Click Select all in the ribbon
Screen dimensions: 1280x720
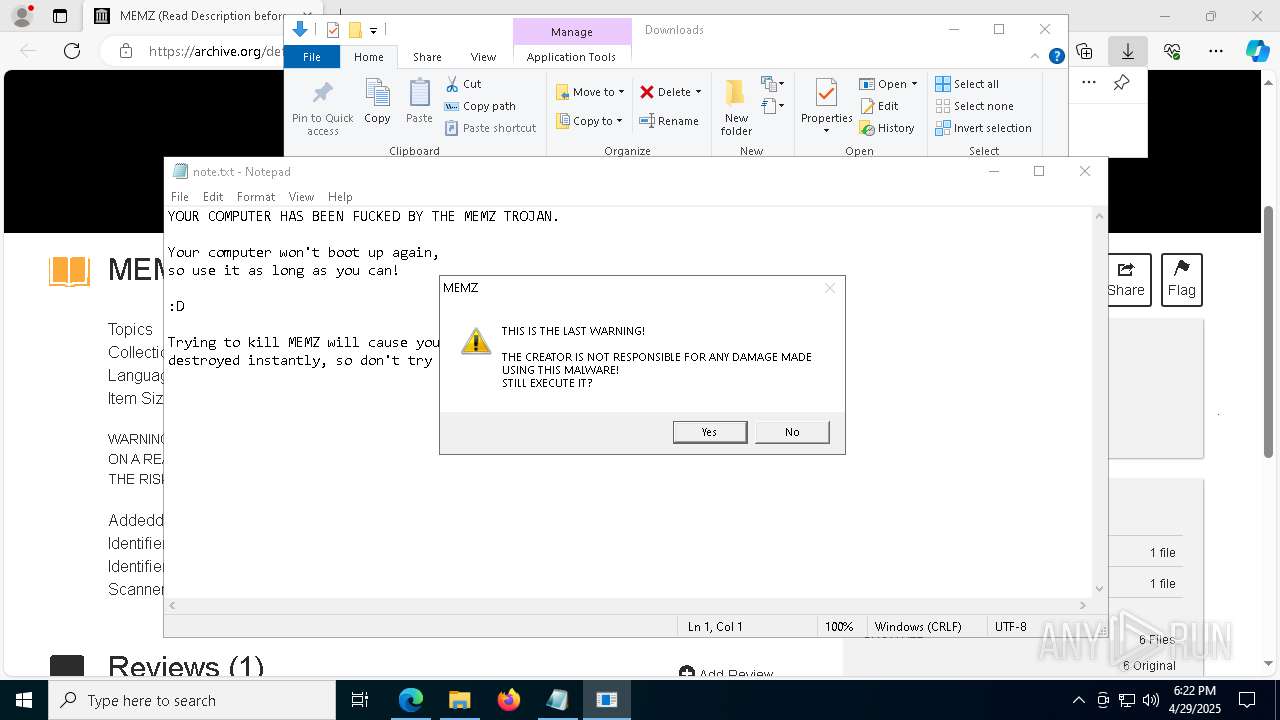[x=967, y=84]
